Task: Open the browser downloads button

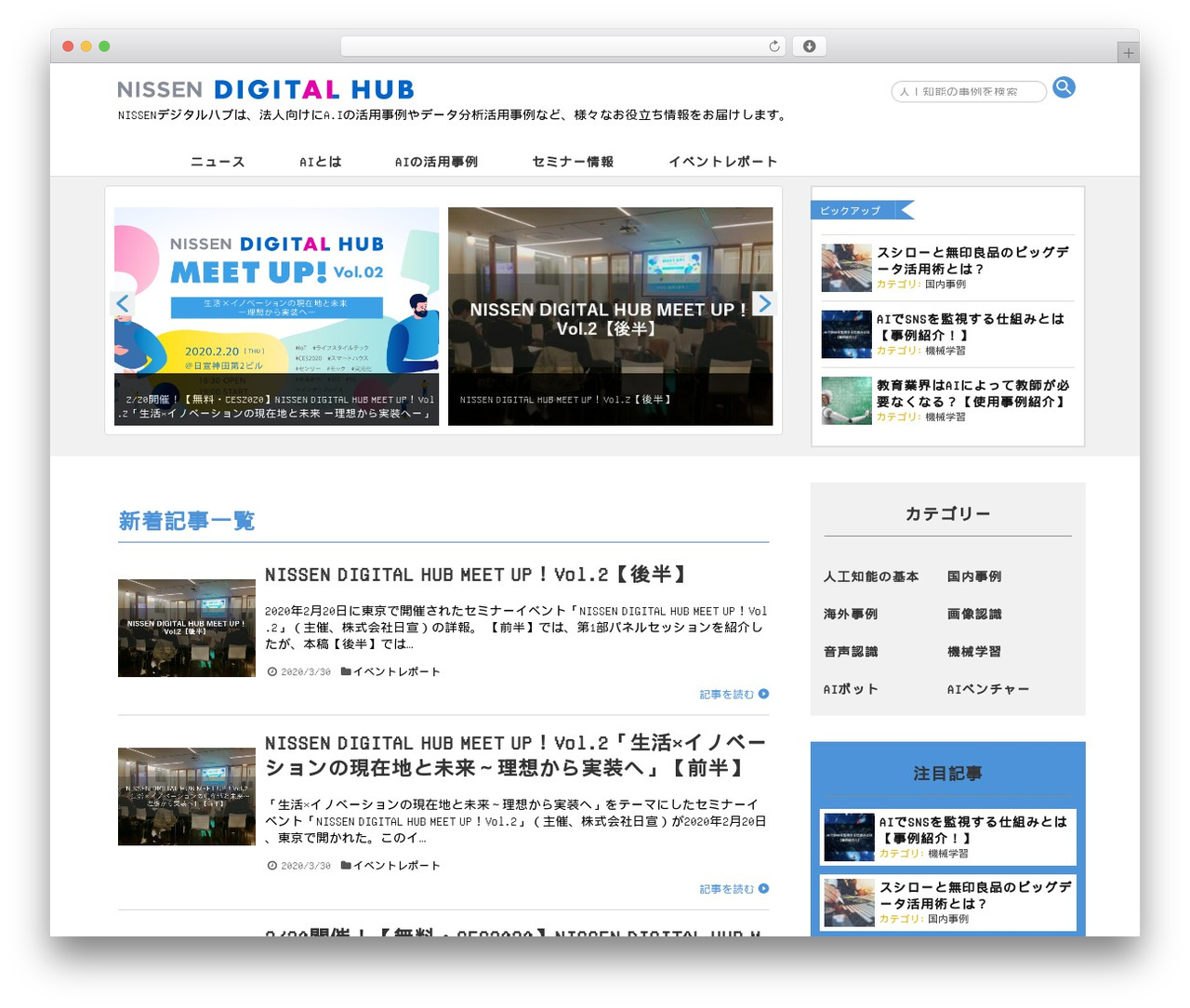Action: [x=809, y=46]
